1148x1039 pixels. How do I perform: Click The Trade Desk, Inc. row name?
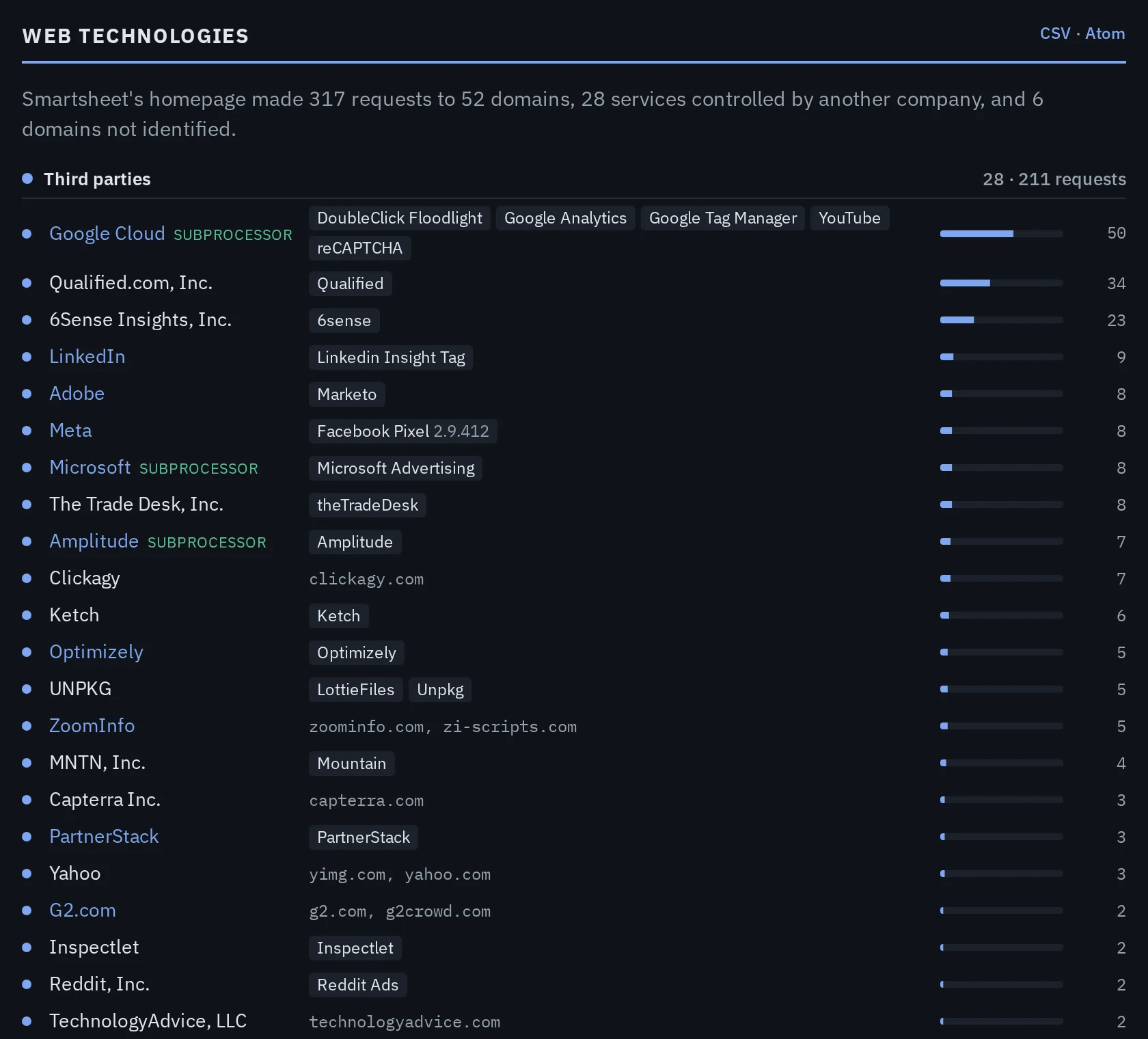[x=137, y=504]
